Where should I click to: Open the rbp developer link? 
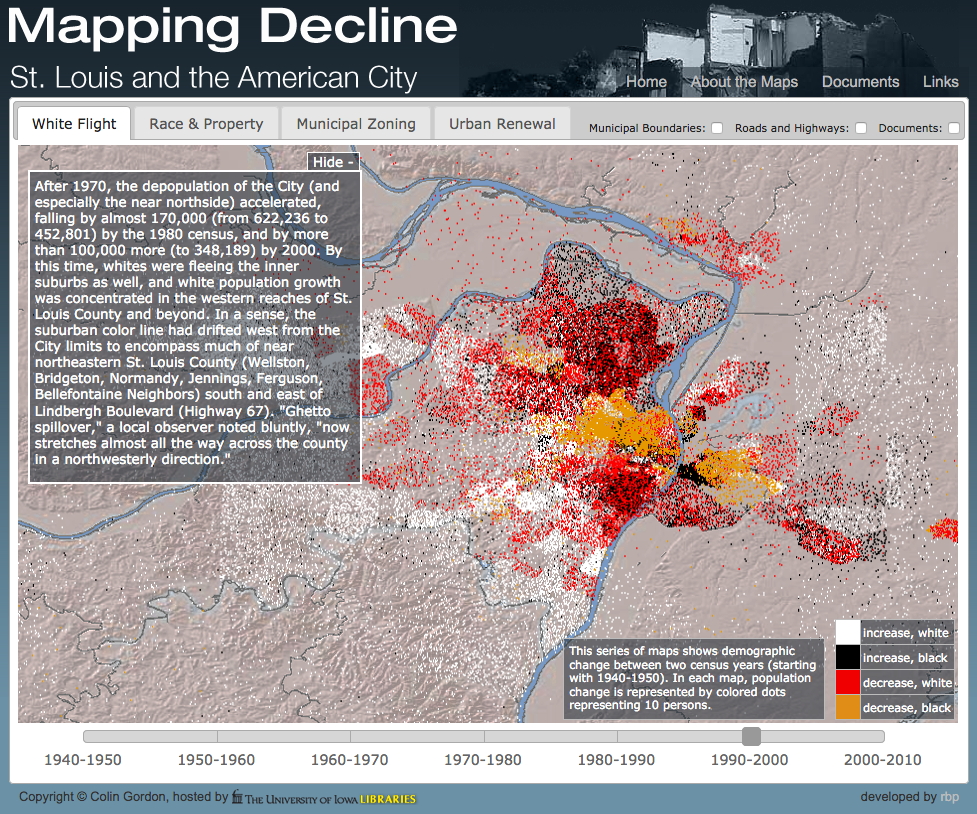tap(950, 797)
